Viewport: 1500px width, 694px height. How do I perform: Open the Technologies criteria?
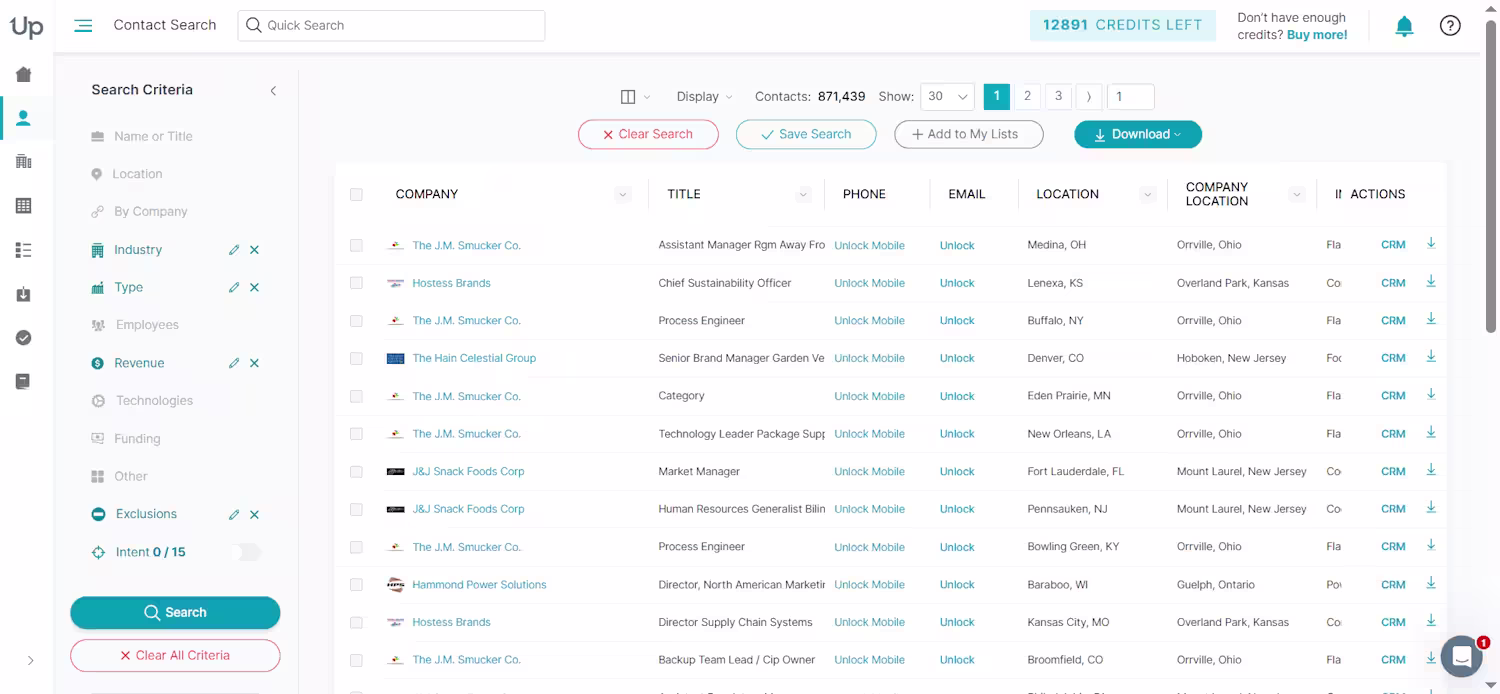coord(154,401)
